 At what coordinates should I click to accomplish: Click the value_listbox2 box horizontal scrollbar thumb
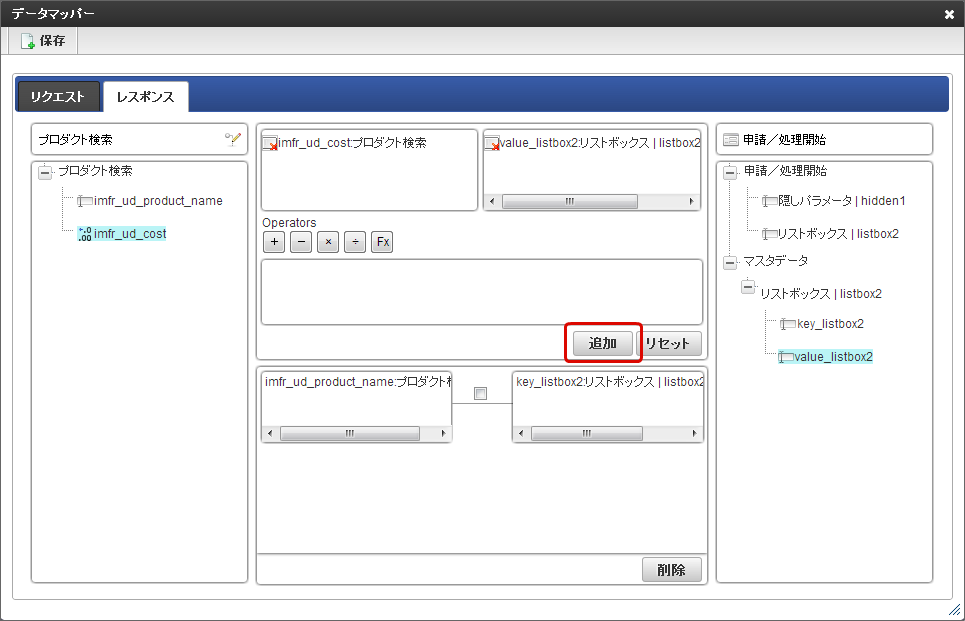coord(570,201)
